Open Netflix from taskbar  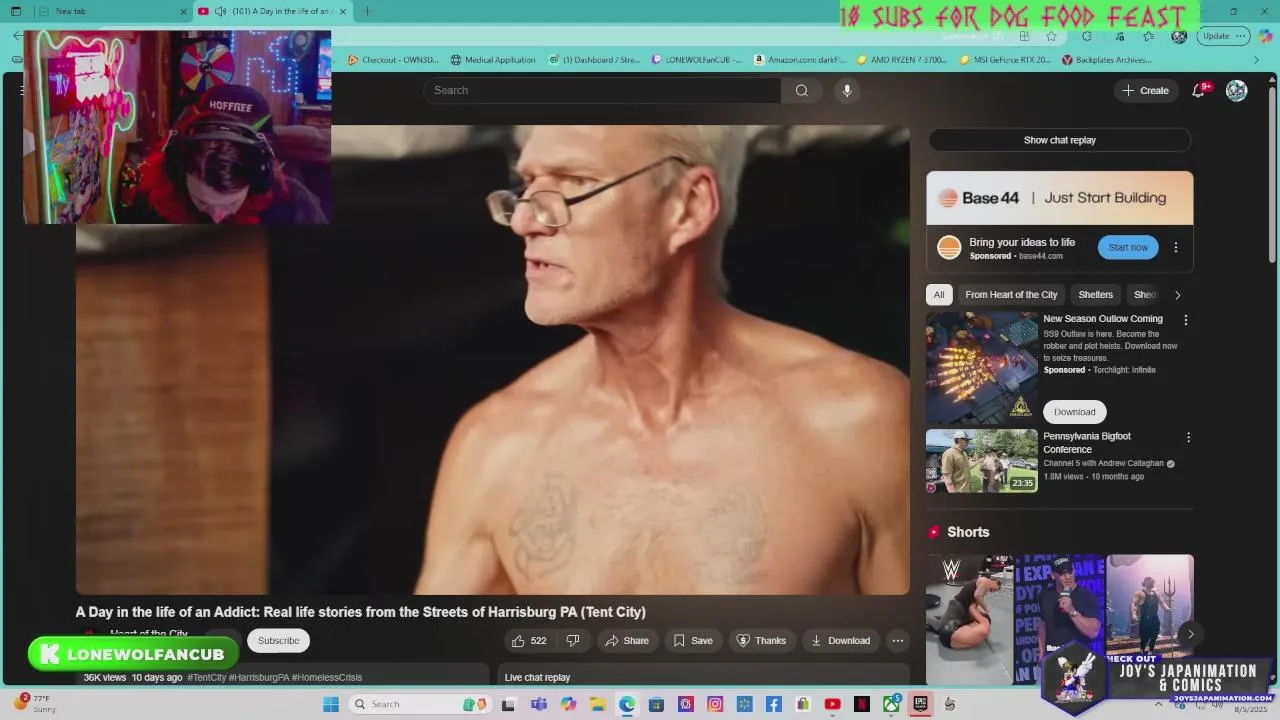click(861, 704)
